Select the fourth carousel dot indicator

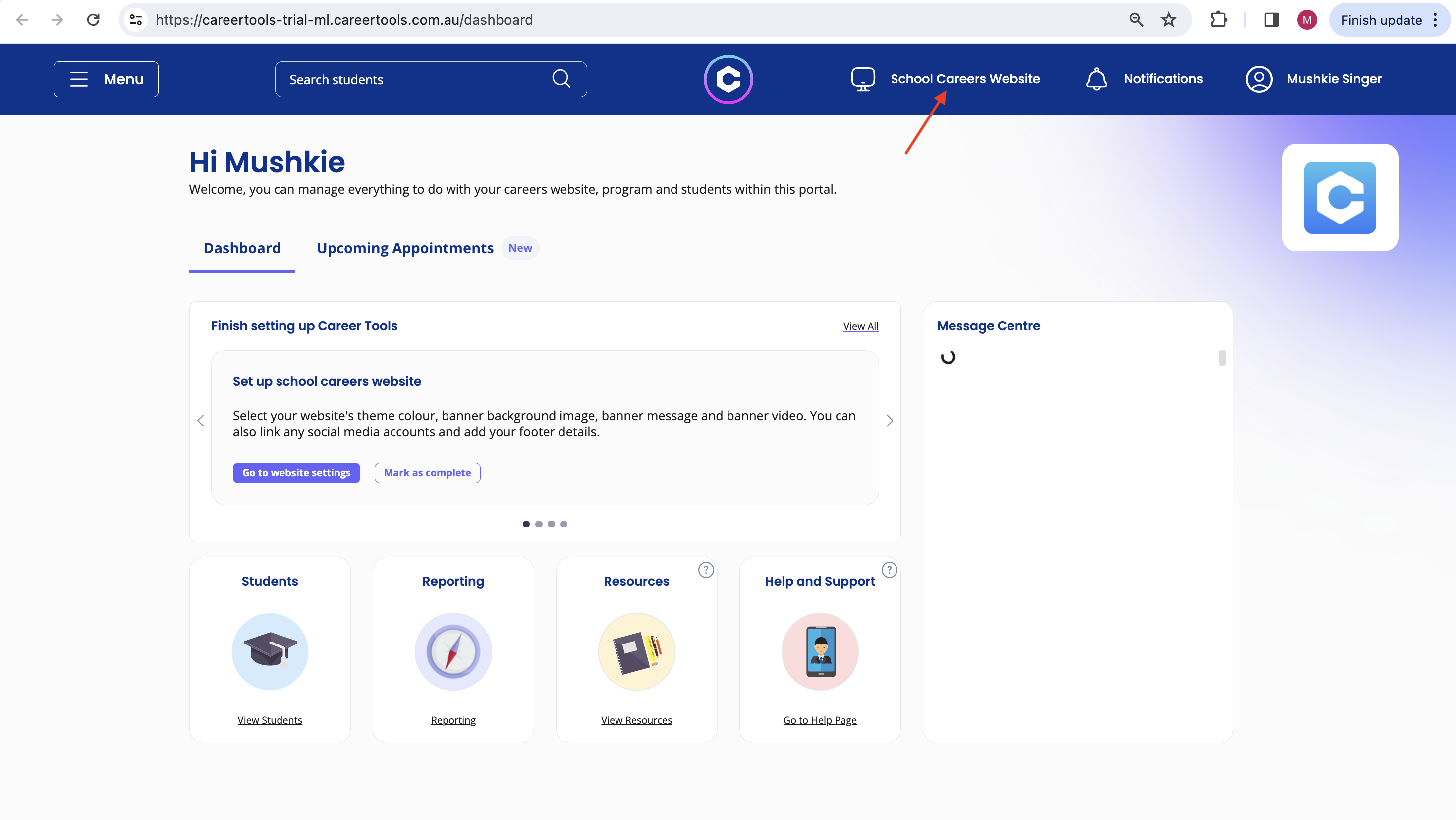coord(563,524)
